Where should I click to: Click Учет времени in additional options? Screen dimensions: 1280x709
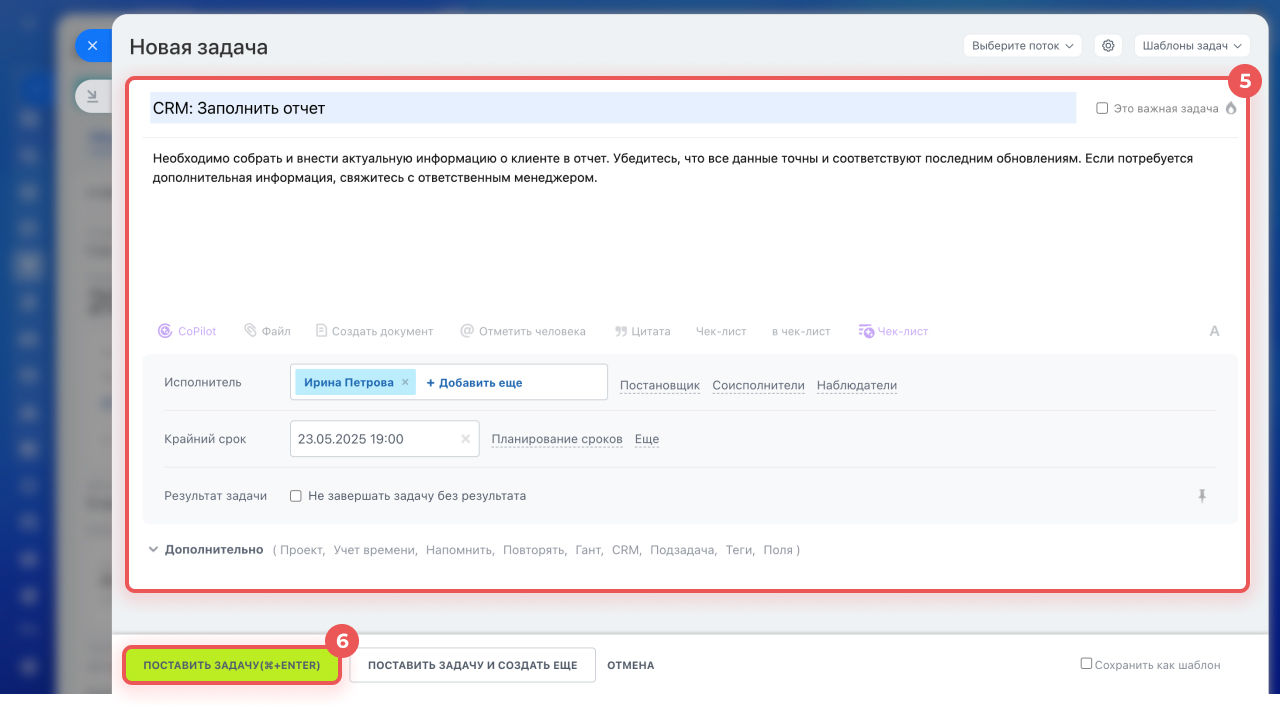[x=375, y=550]
